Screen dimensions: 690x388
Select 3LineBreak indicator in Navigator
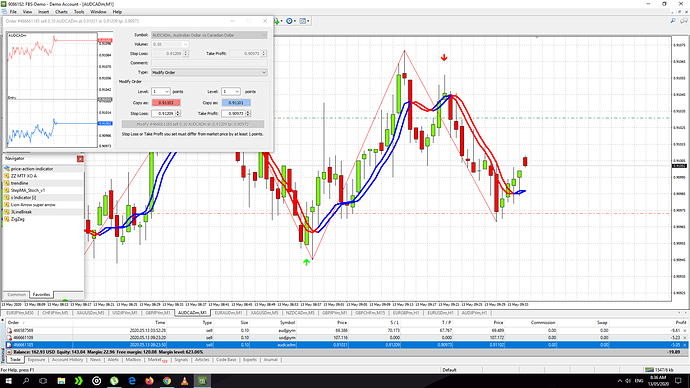coord(21,212)
